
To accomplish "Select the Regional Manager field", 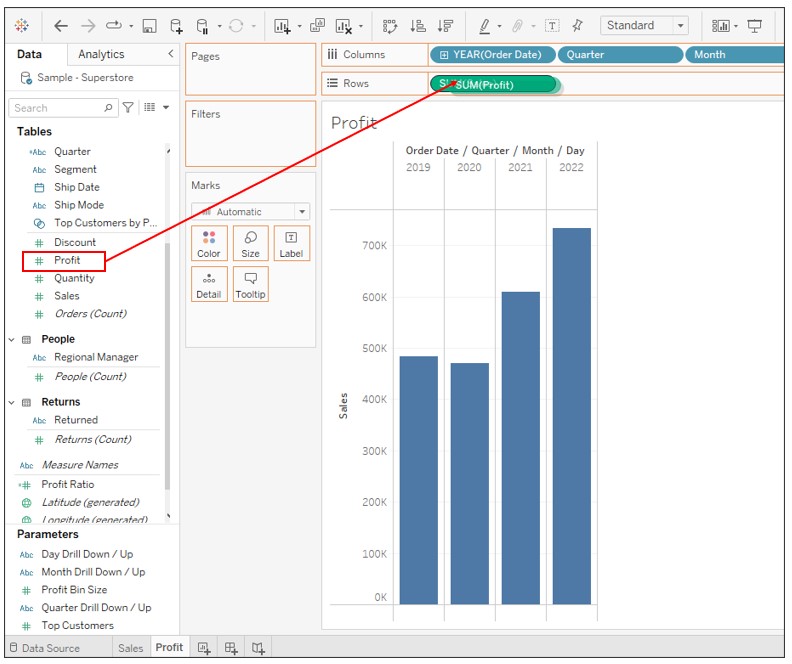I will (96, 357).
